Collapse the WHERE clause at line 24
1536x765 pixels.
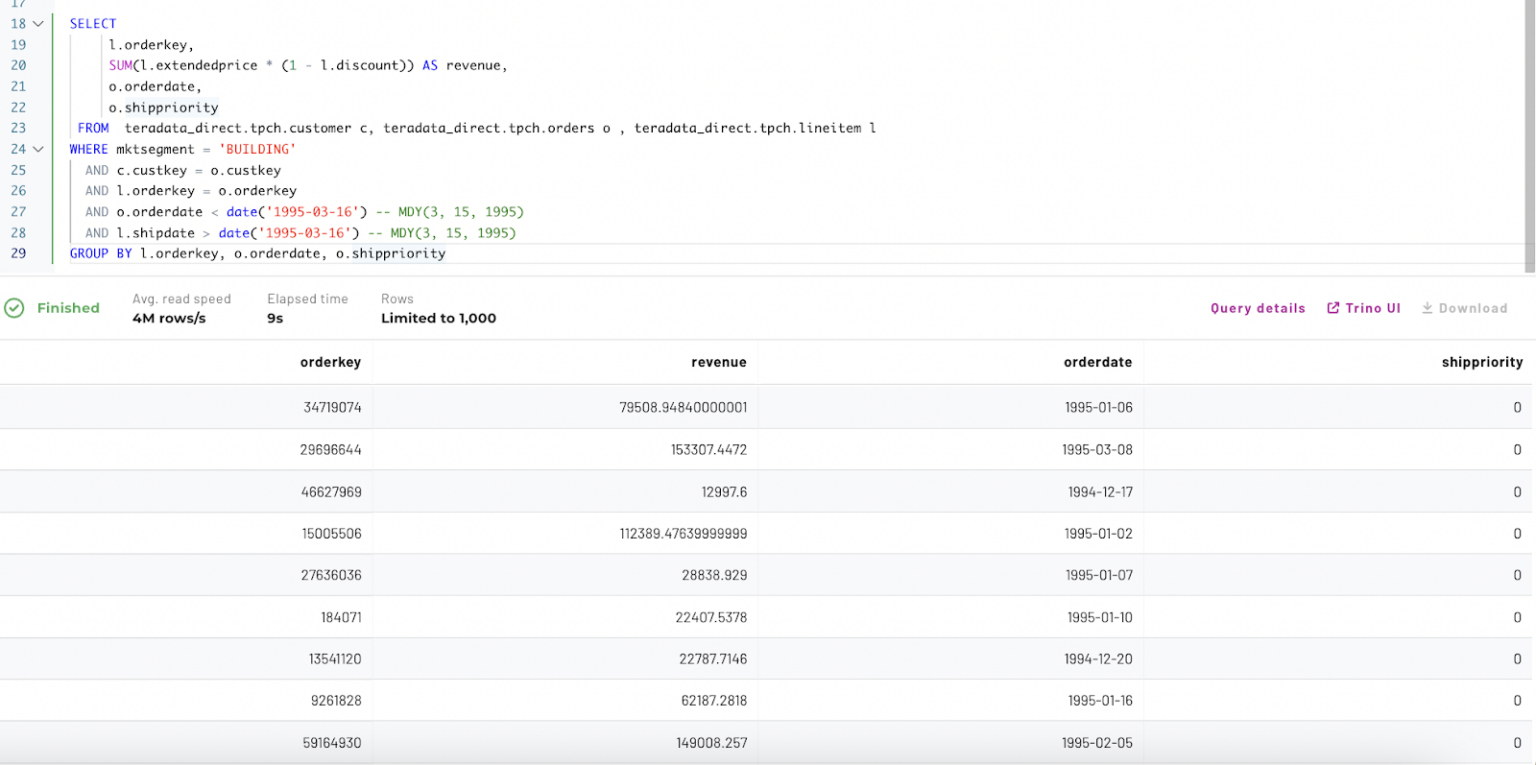pos(37,148)
